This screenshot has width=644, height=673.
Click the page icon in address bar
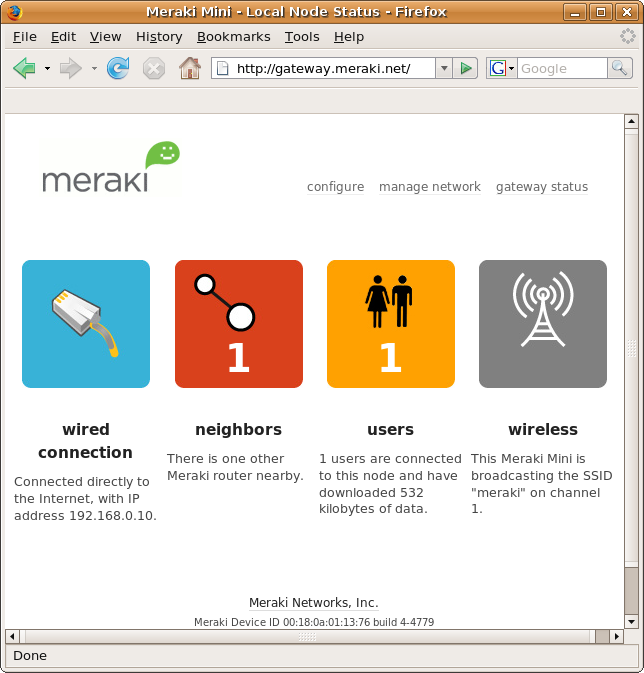[x=222, y=68]
